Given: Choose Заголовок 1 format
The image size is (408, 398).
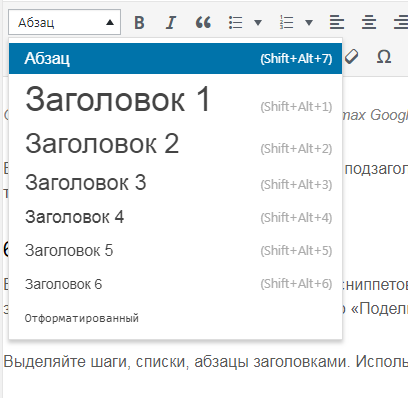Looking at the screenshot, I should [175, 99].
